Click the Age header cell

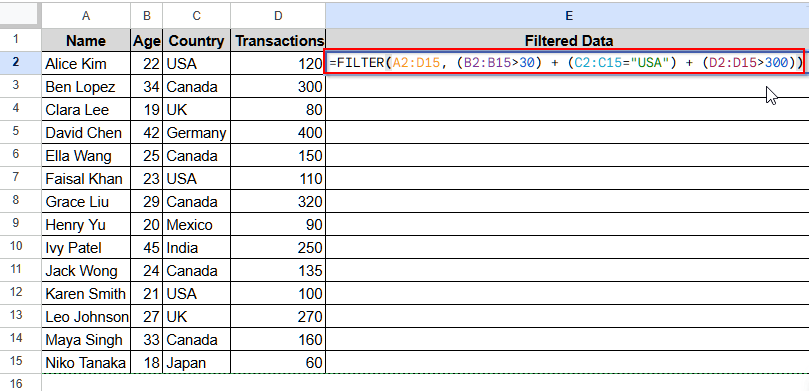[147, 40]
